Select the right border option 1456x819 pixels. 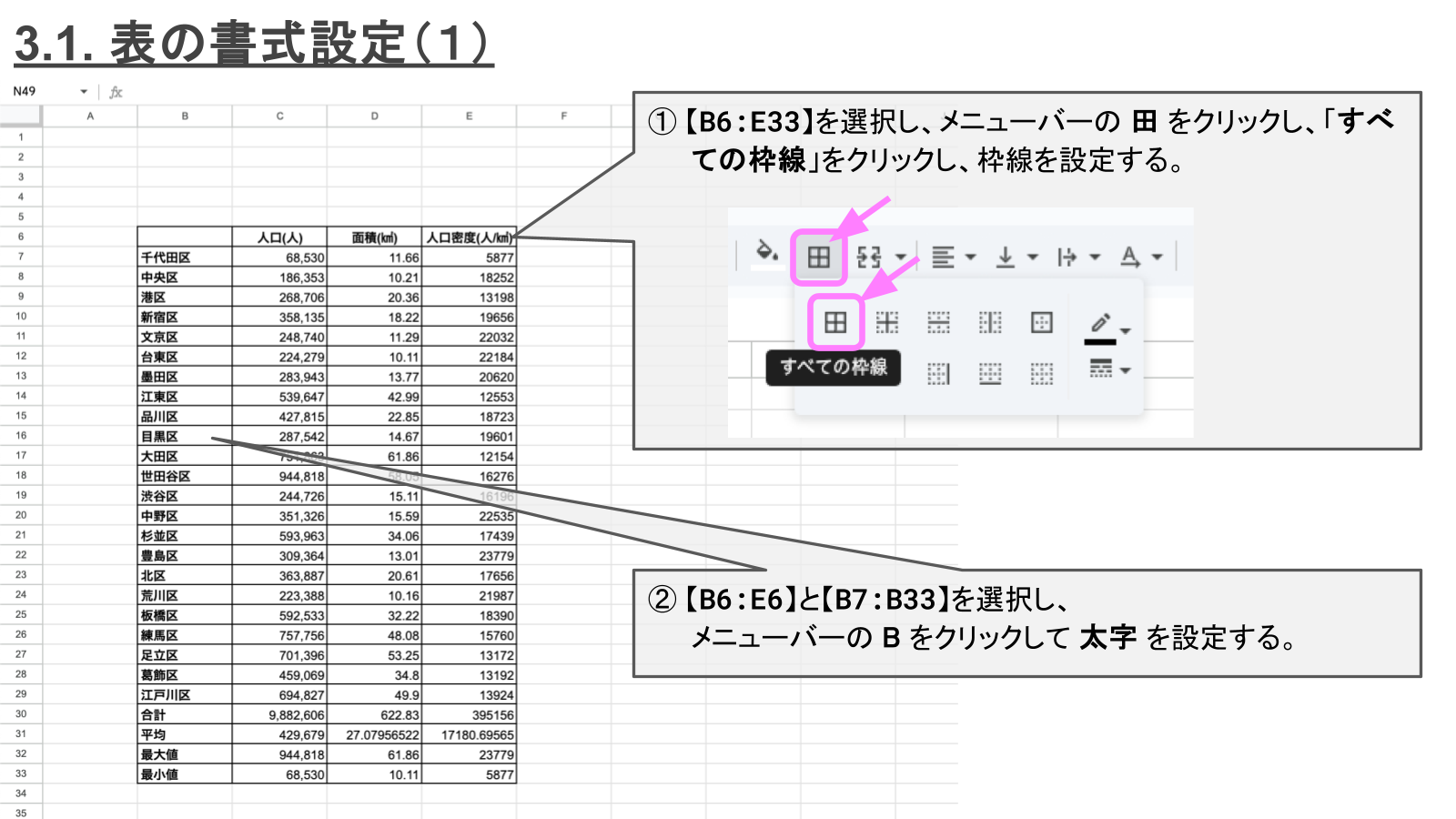coord(938,373)
